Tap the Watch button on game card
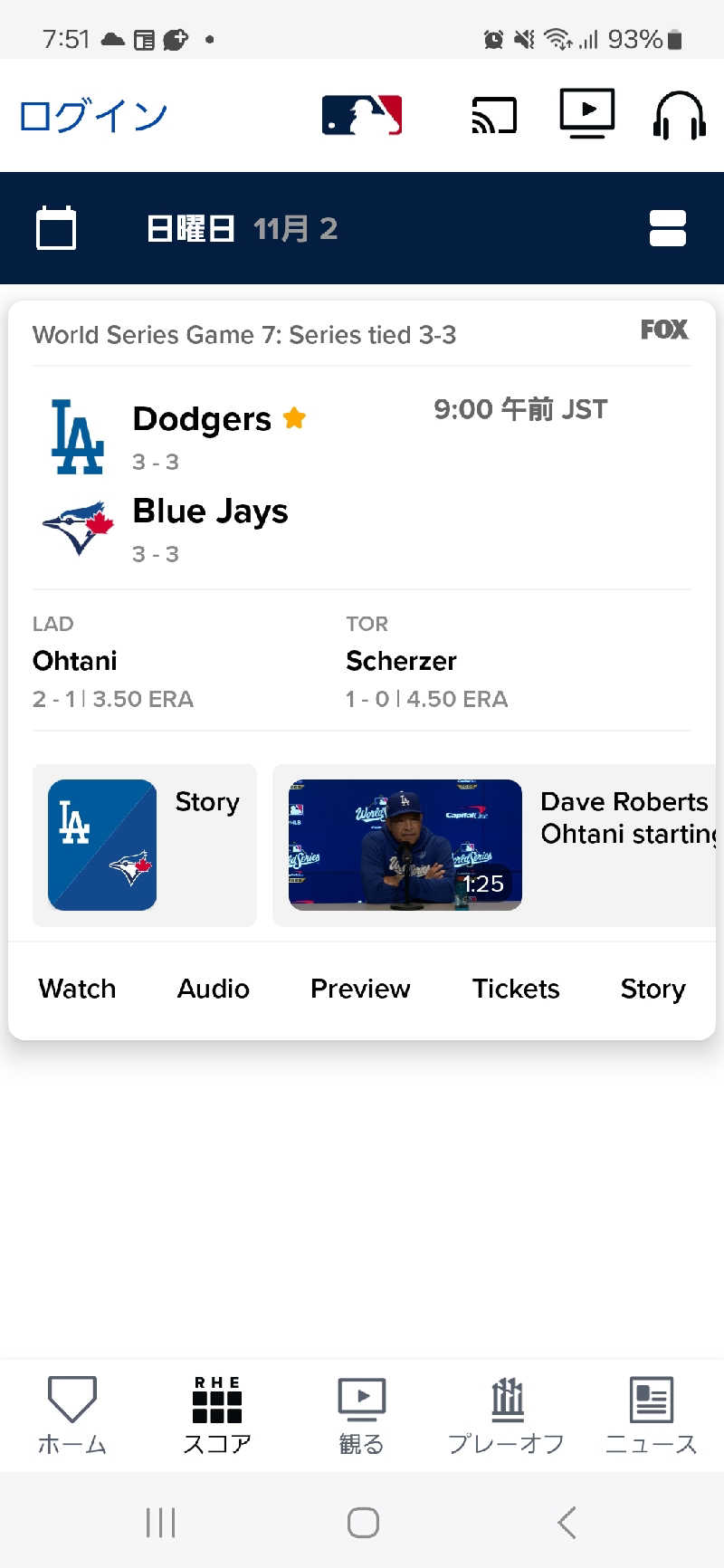 [x=77, y=989]
